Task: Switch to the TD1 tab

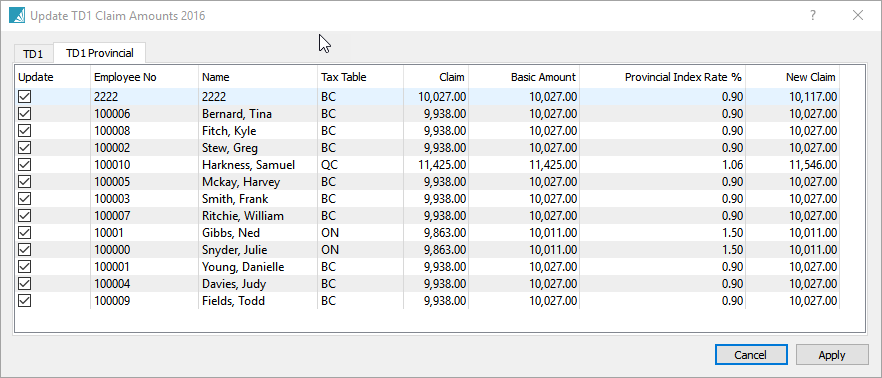Action: point(33,54)
